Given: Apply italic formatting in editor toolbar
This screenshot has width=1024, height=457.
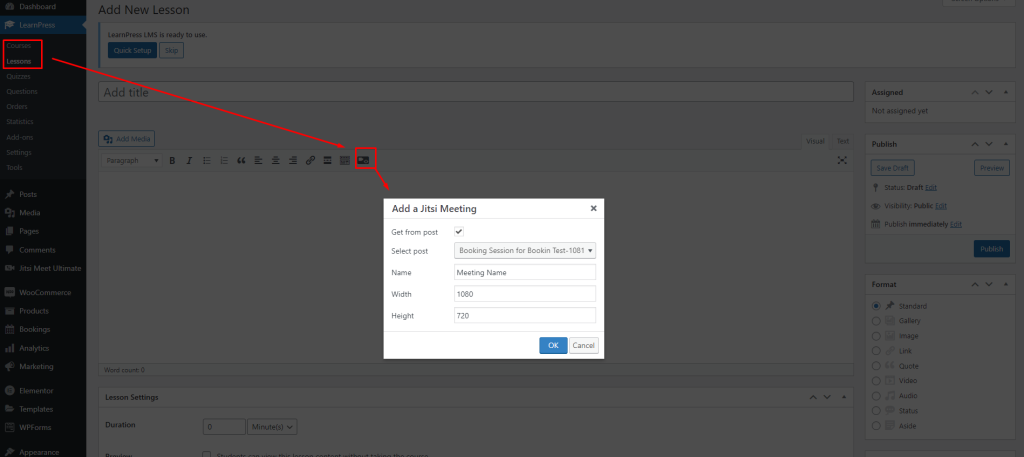Looking at the screenshot, I should (x=189, y=161).
